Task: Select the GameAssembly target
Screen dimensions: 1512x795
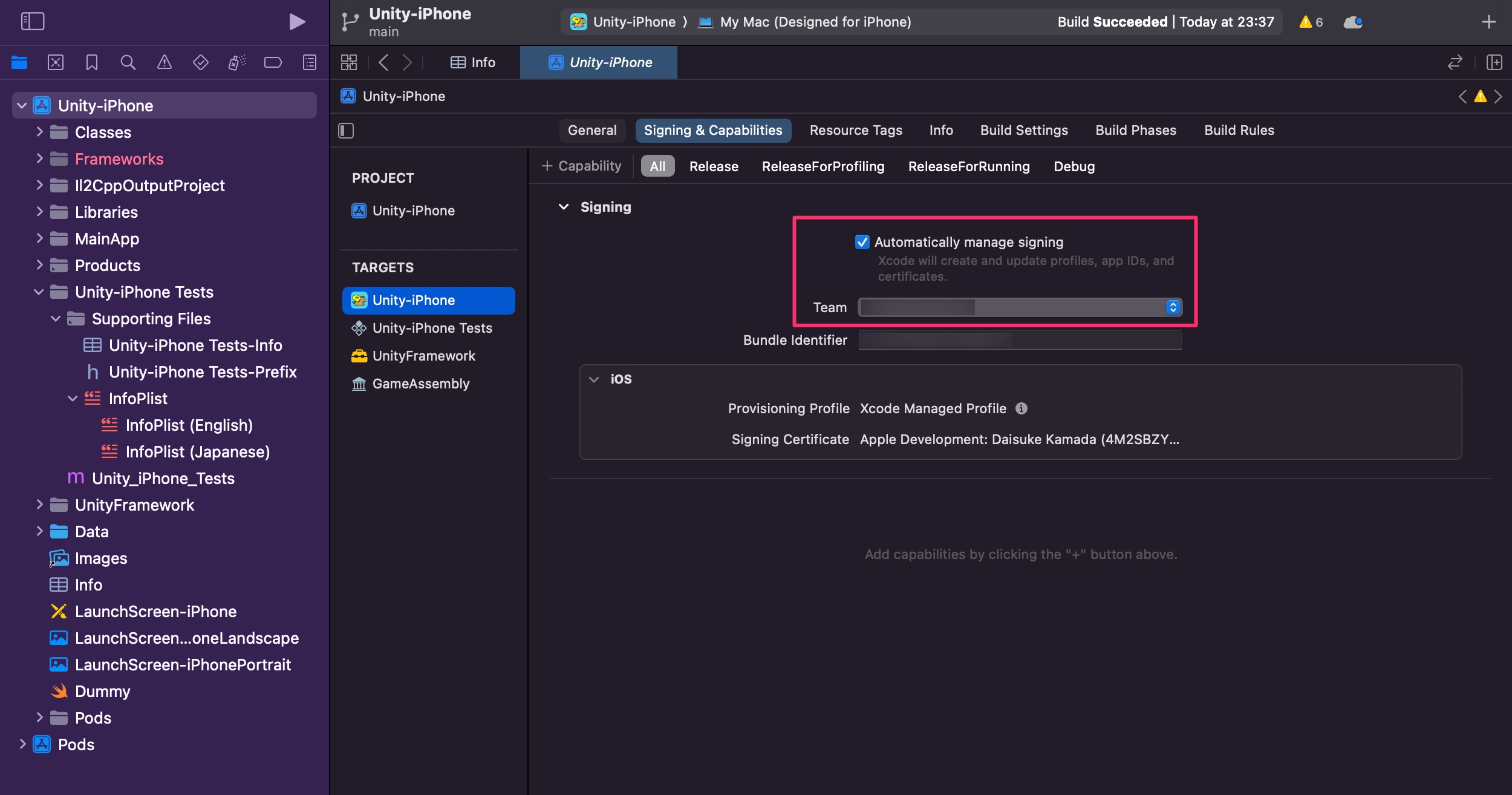Action: tap(428, 384)
